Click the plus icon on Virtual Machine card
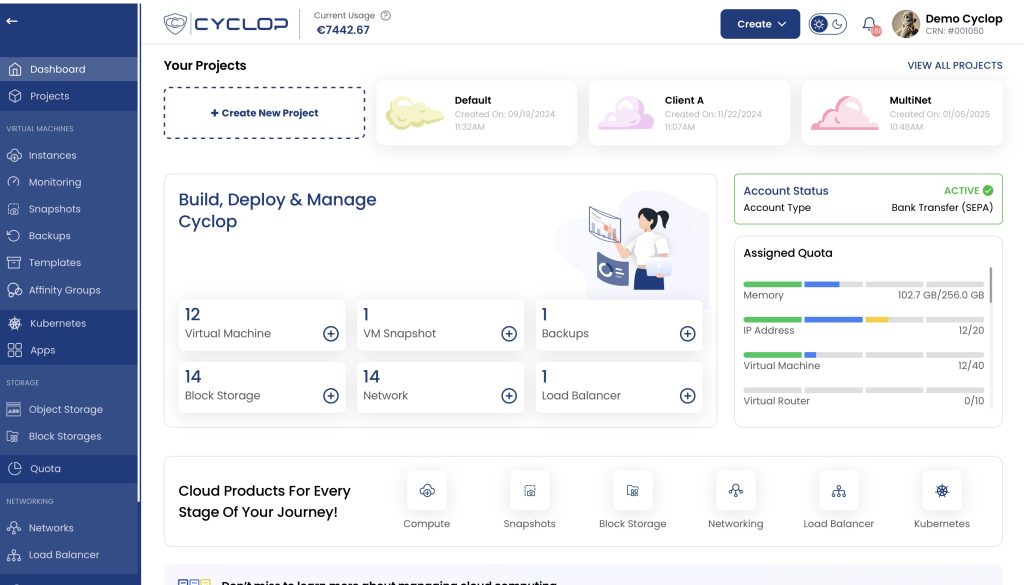This screenshot has height=585, width=1024. (331, 334)
